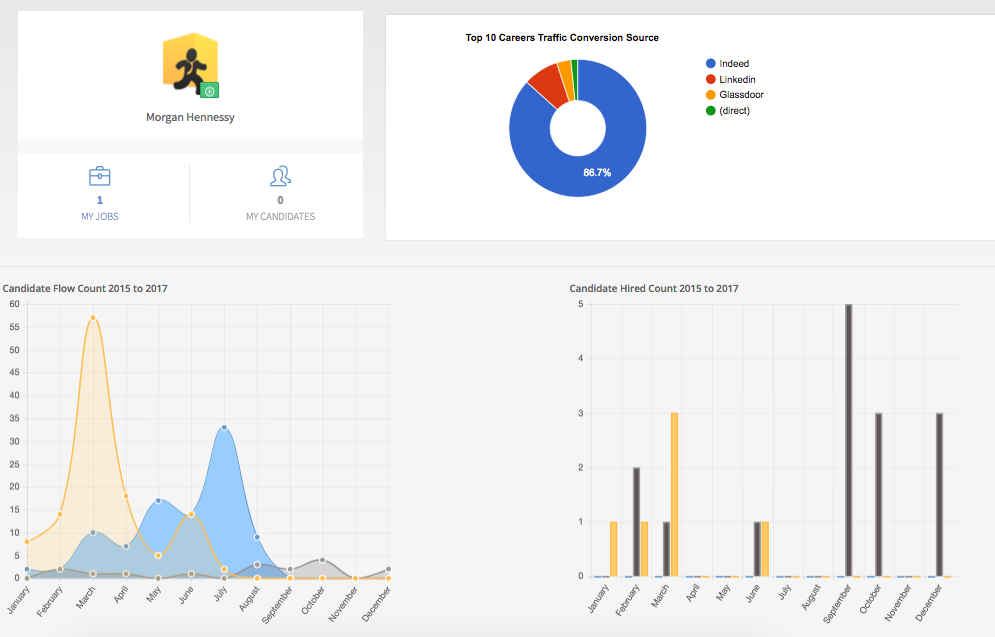Click the Morgan Hennessy name text
This screenshot has width=995, height=637.
pos(190,117)
